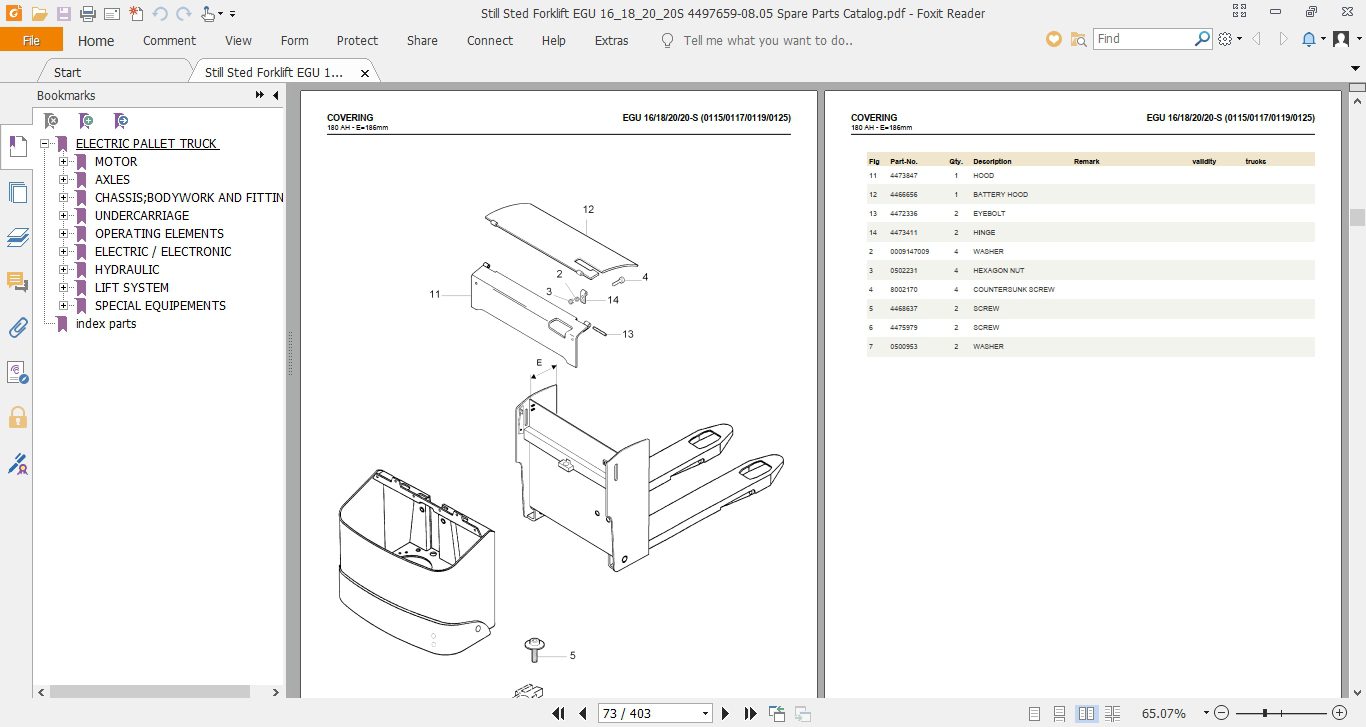Select the Hand tool icon
Viewport: 1366px width, 727px height.
[208, 14]
